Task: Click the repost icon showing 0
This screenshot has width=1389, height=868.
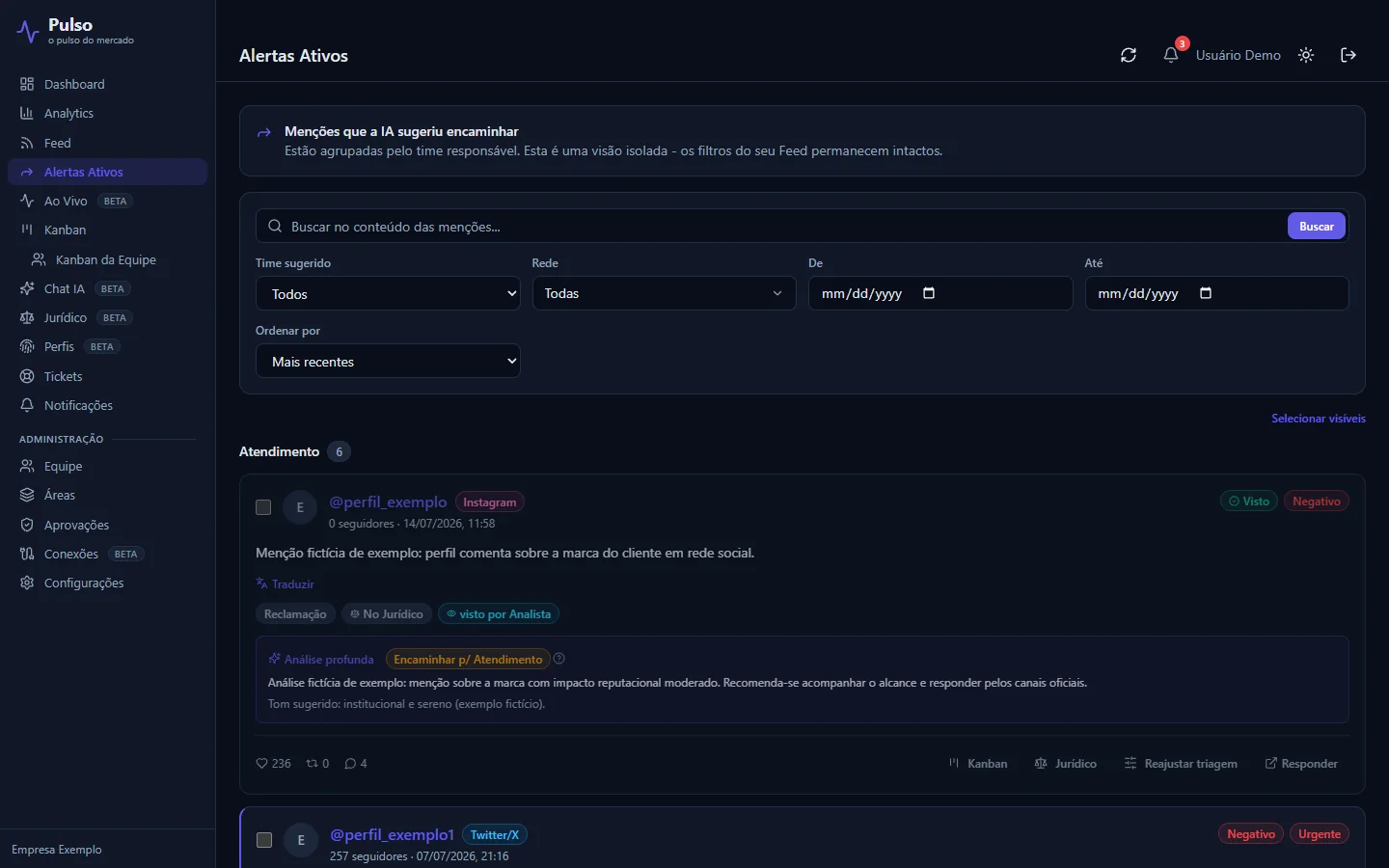Action: pos(312,764)
